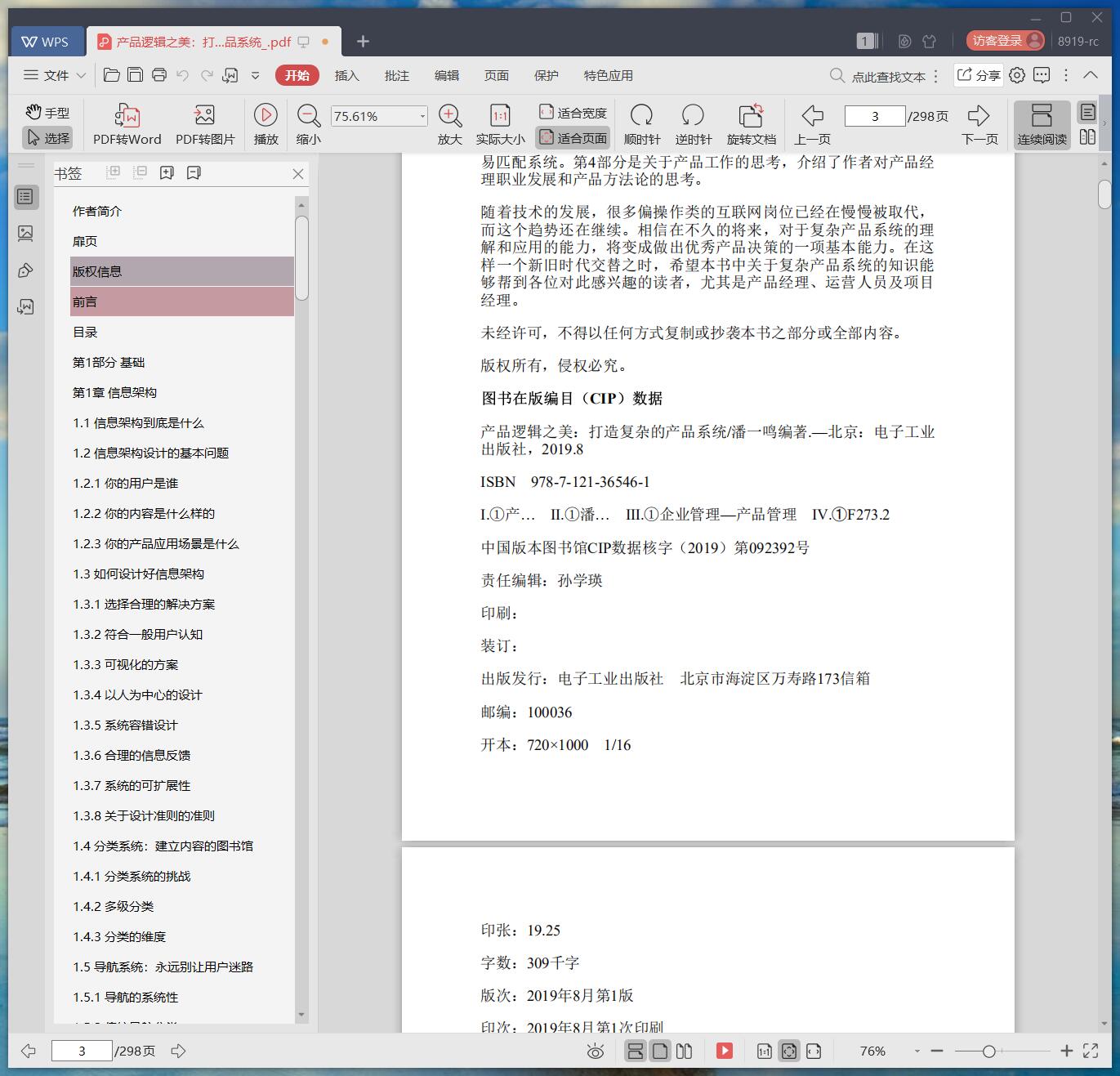Image resolution: width=1120 pixels, height=1076 pixels.
Task: Open the 编辑 ribbon tab
Action: point(446,75)
